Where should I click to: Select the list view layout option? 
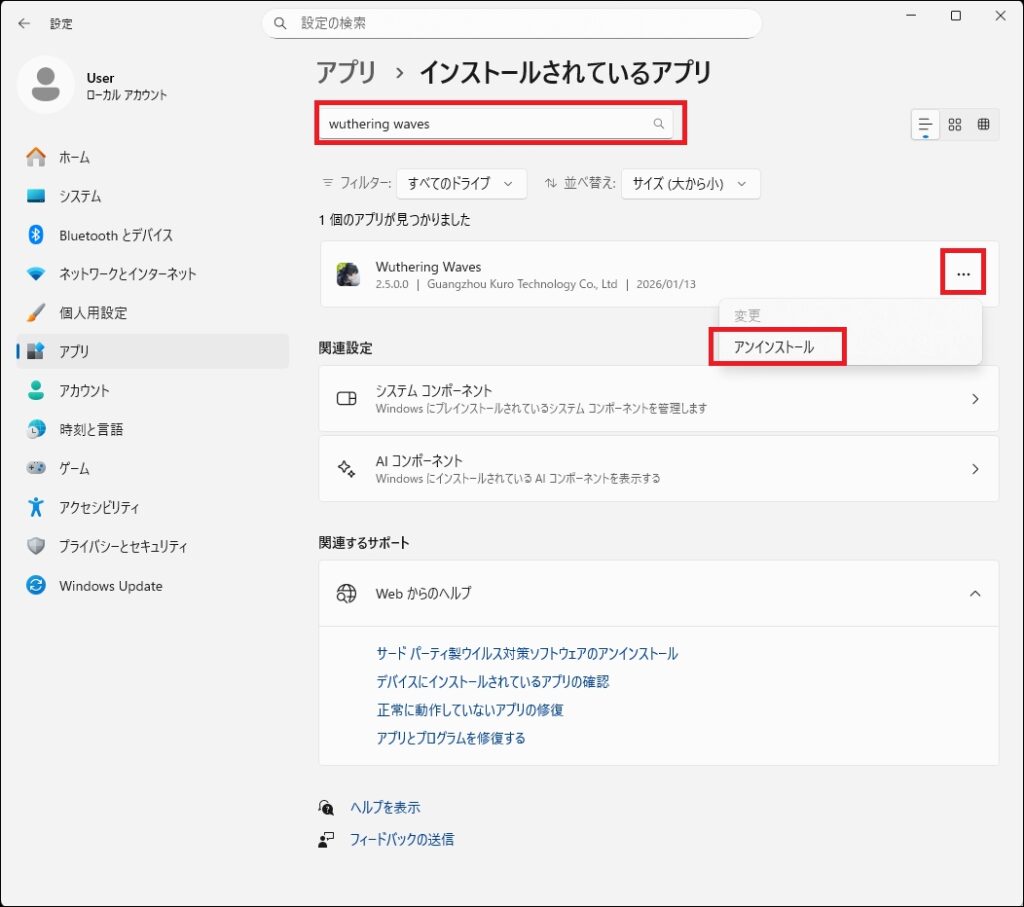coord(925,124)
